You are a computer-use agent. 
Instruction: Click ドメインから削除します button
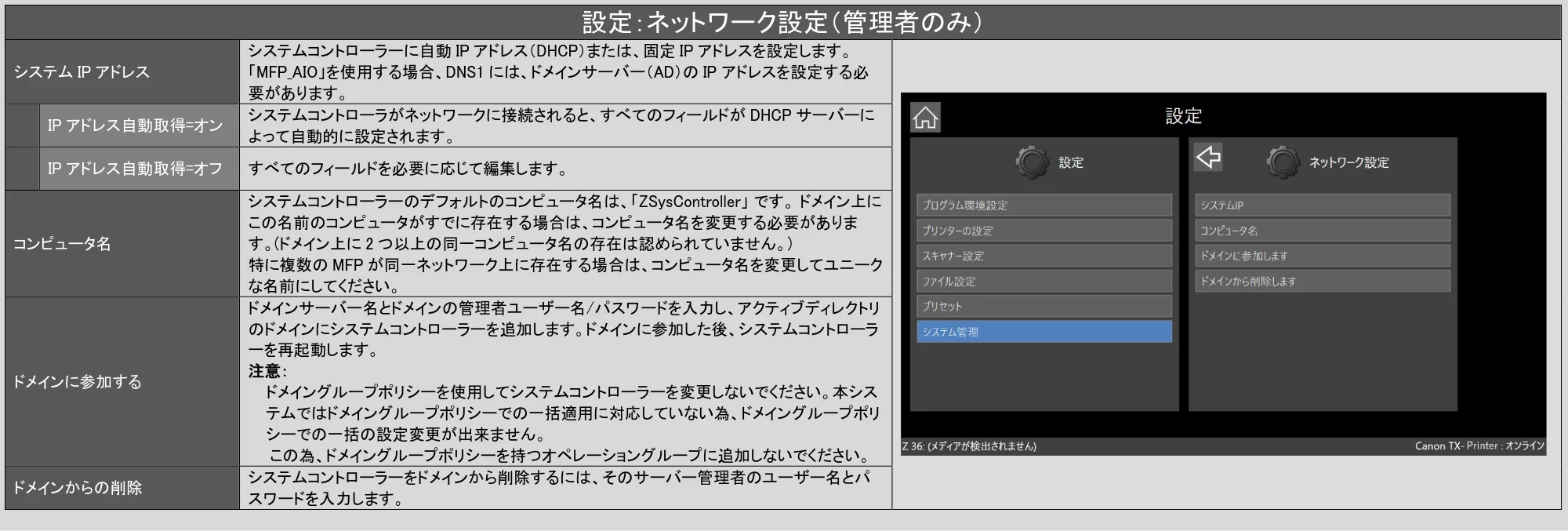pos(1323,281)
